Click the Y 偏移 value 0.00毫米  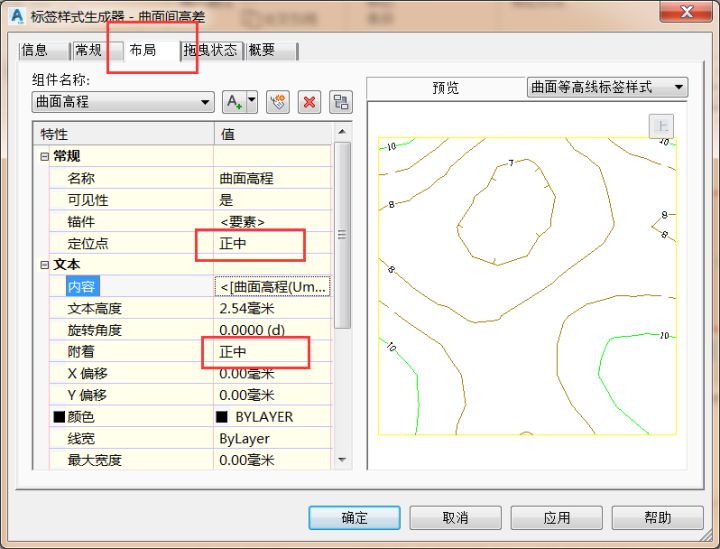point(272,395)
